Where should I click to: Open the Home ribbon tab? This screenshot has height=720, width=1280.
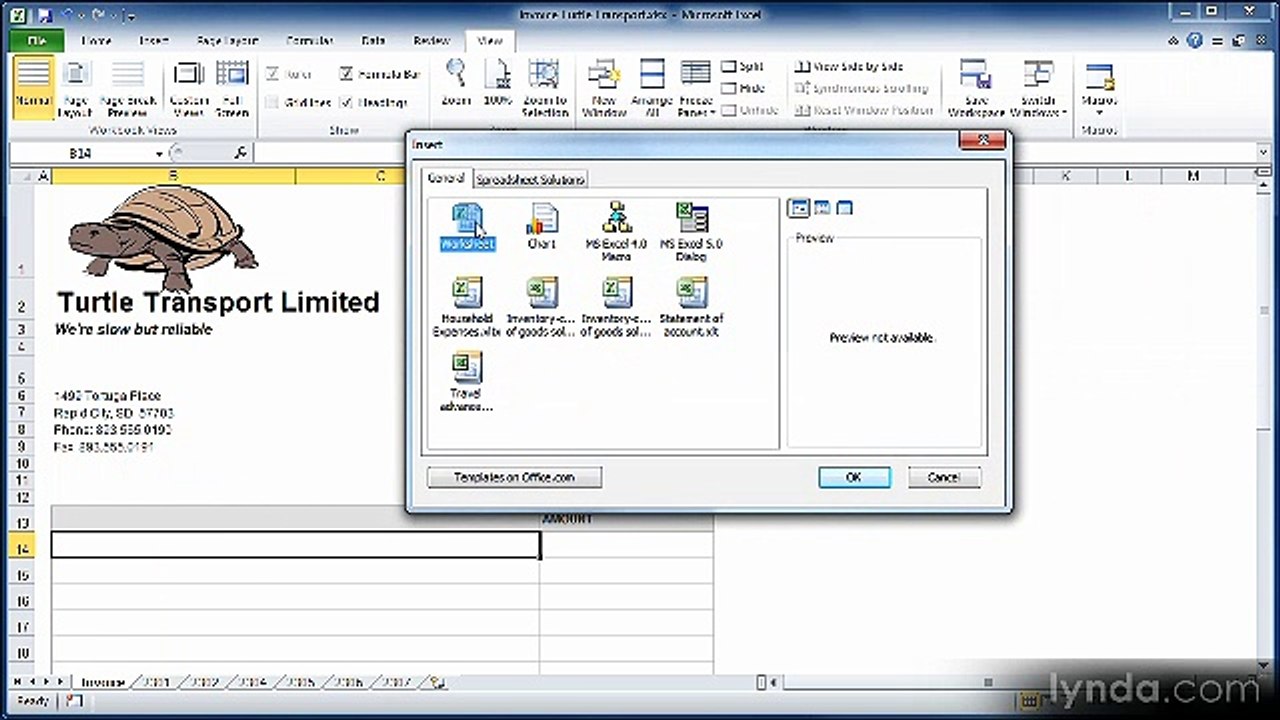[x=96, y=41]
